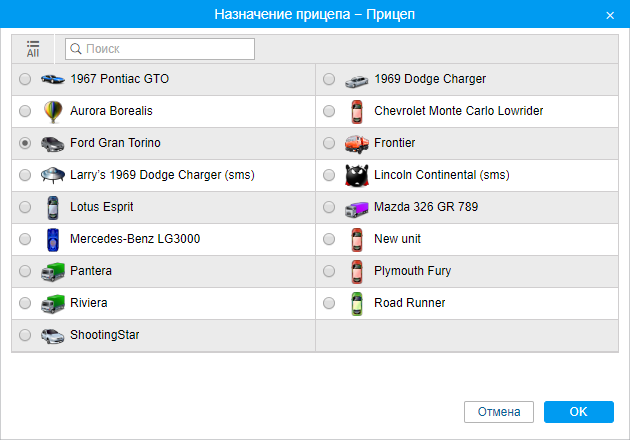The width and height of the screenshot is (630, 440).
Task: Click the Mazda 326 GR 789 purple truck icon
Action: [356, 207]
